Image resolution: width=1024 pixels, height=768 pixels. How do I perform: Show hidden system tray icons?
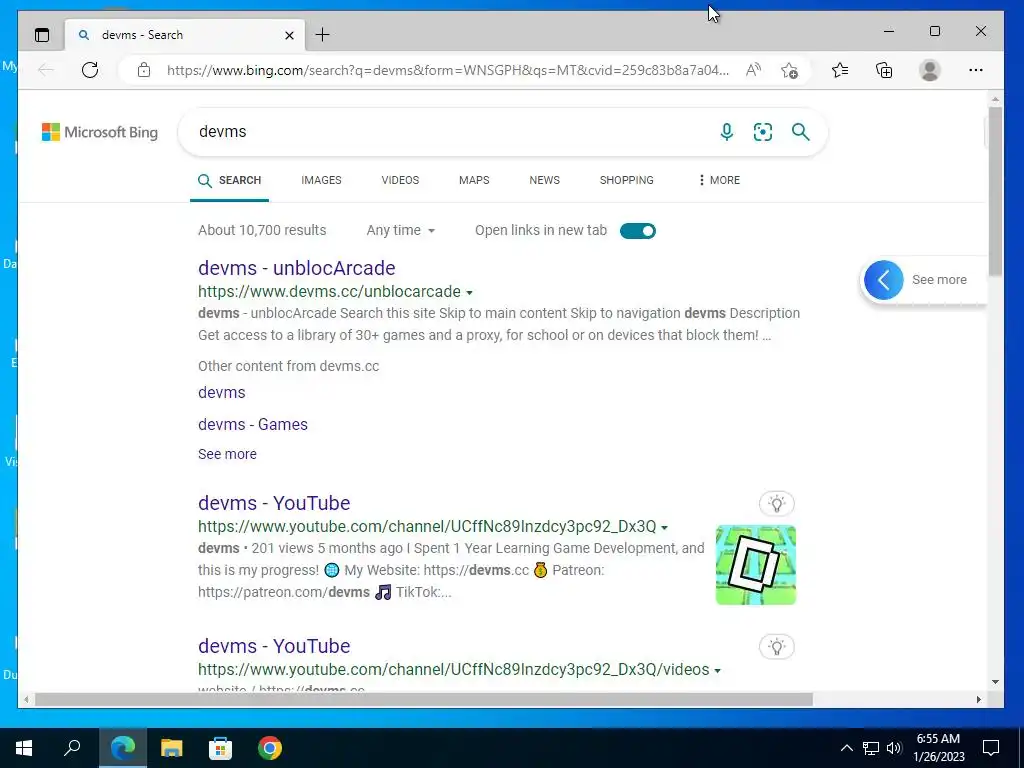coord(846,748)
